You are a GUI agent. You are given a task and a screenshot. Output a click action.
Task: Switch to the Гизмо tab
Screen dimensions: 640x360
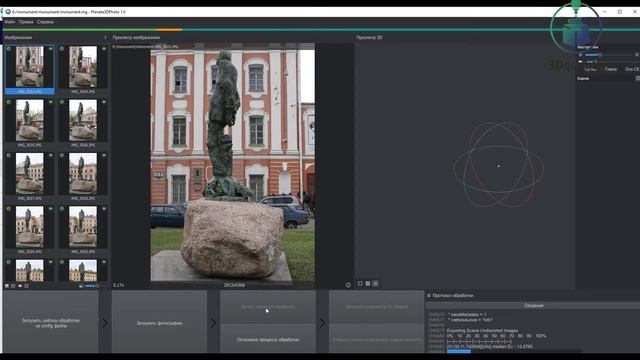point(611,69)
